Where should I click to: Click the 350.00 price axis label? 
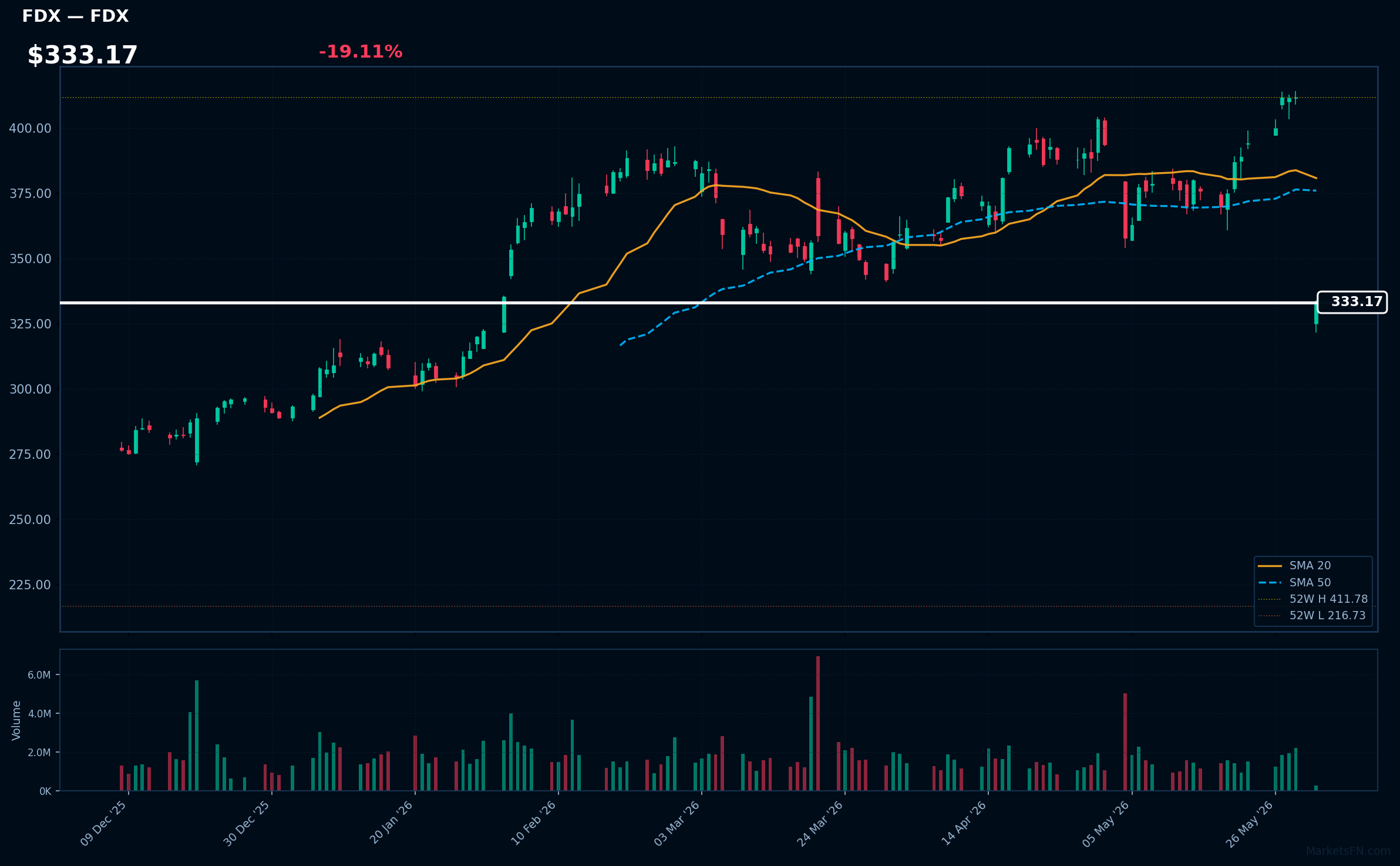[x=30, y=259]
